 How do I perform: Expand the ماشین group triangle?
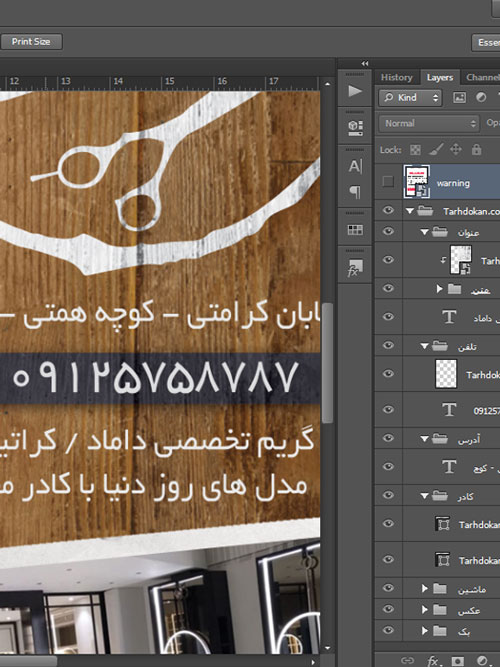[424, 588]
